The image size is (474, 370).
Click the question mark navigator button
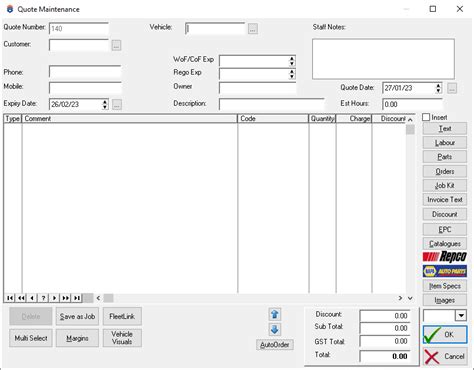pos(43,298)
